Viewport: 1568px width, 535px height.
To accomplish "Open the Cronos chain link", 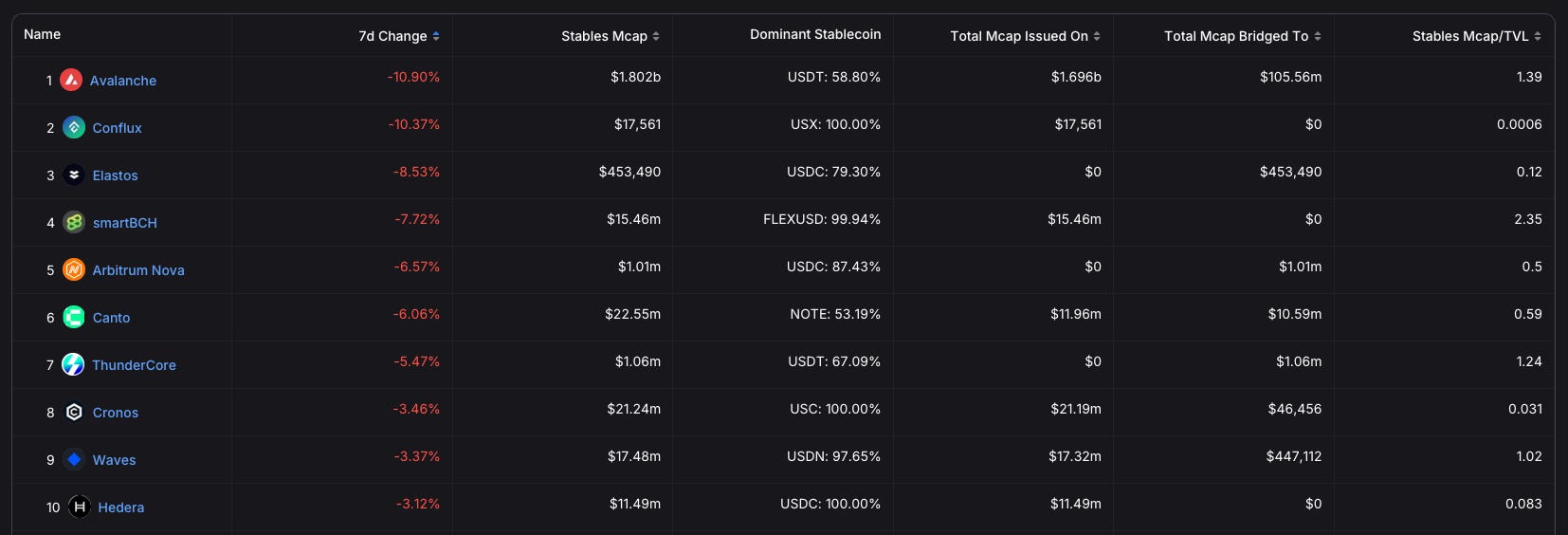I will point(116,413).
